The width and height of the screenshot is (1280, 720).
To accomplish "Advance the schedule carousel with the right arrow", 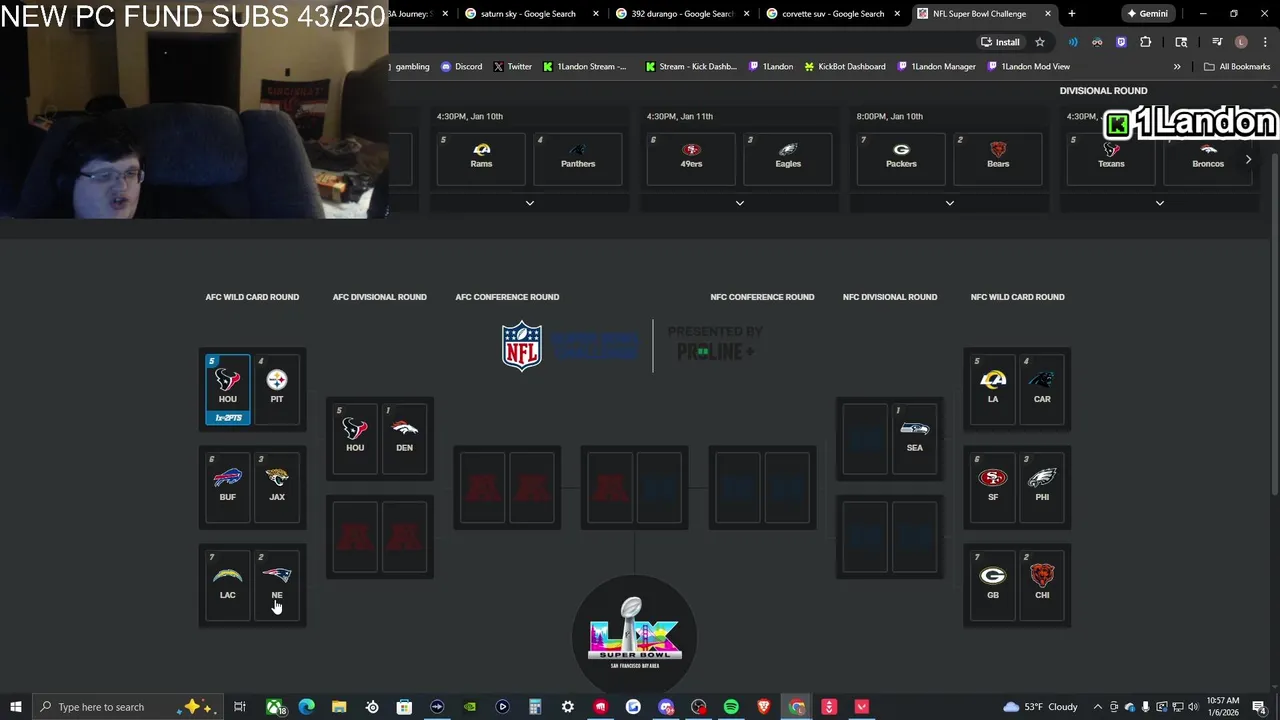I will tap(1248, 159).
